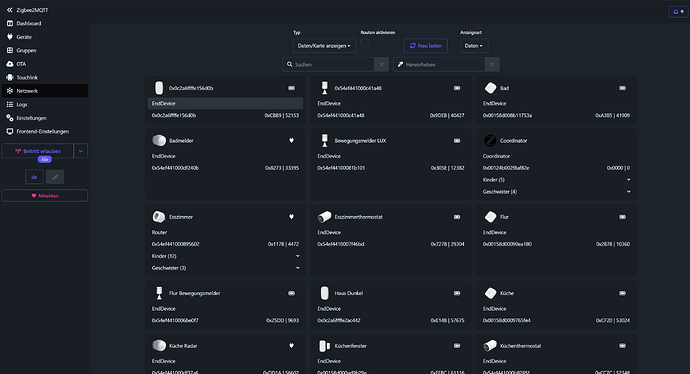Click the pencil/theme icon button beside 'de'
Viewport: 690px width, 374px height.
(55, 177)
